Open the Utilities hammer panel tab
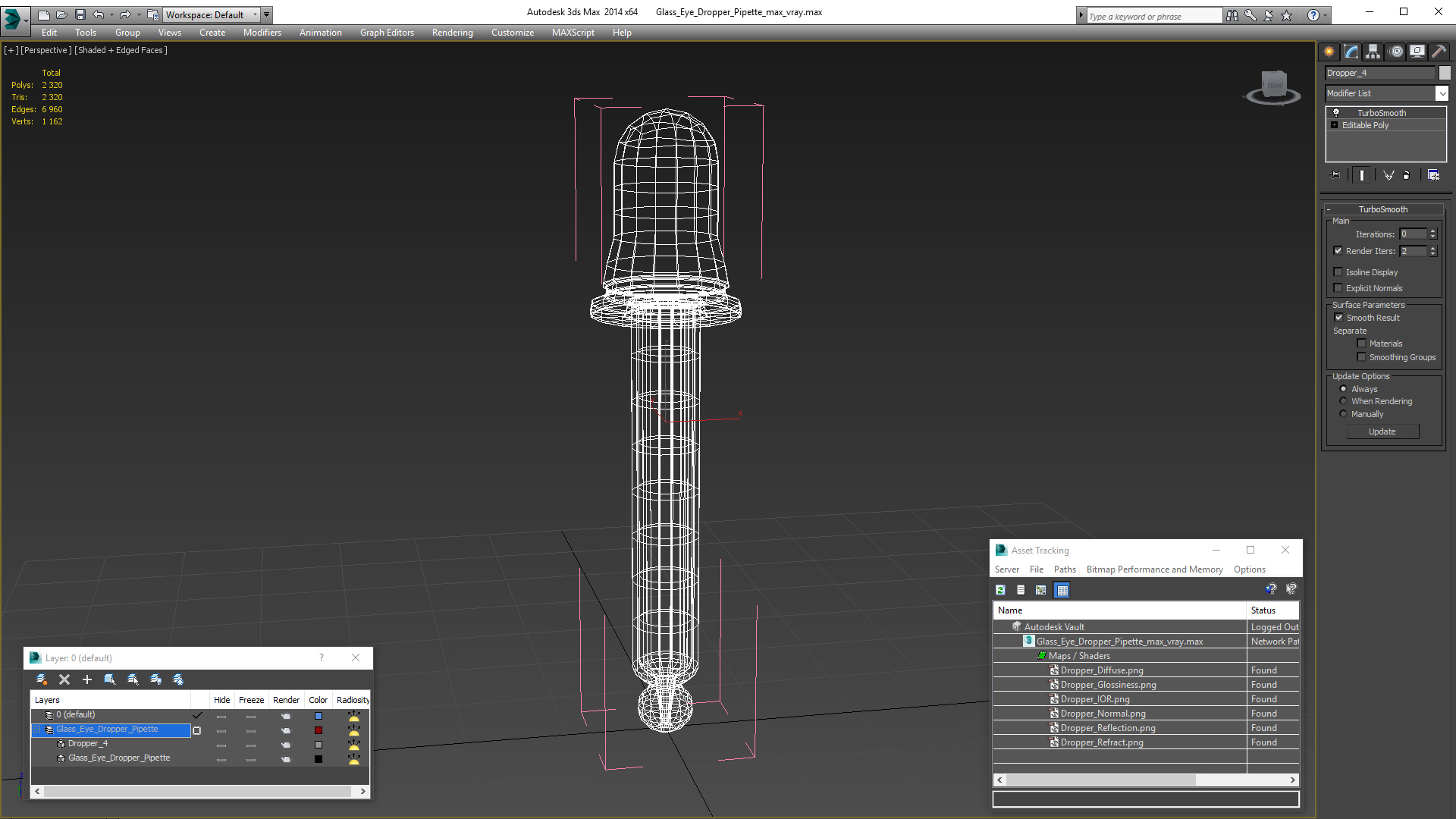Screen dimensions: 1456x819 pos(1439,52)
